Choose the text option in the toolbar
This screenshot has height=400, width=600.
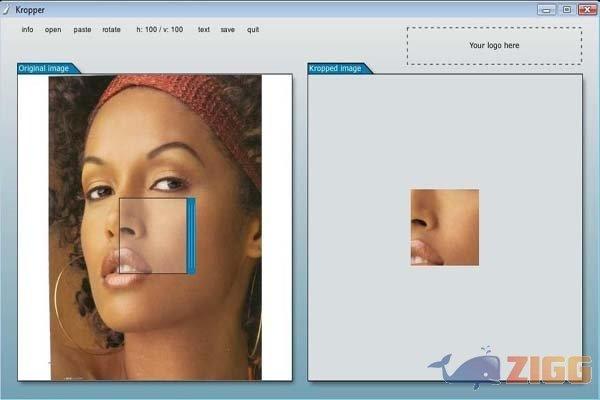204,30
